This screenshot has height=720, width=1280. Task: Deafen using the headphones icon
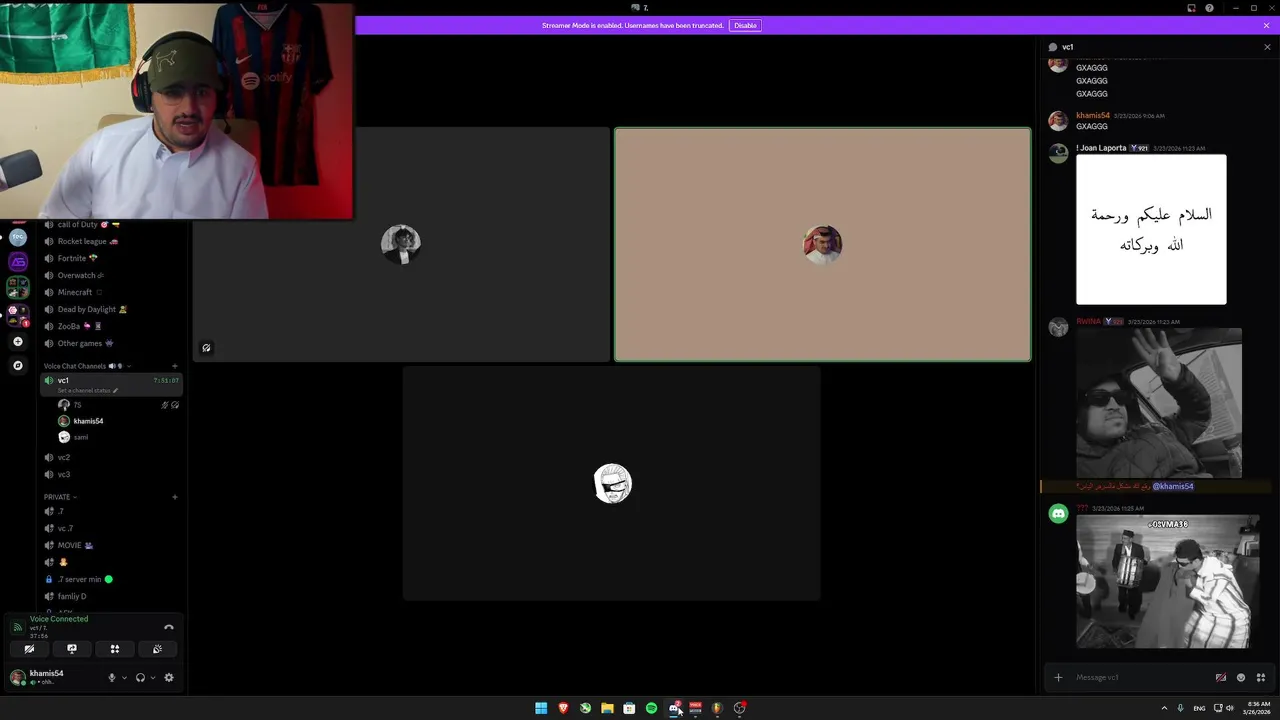pos(140,677)
